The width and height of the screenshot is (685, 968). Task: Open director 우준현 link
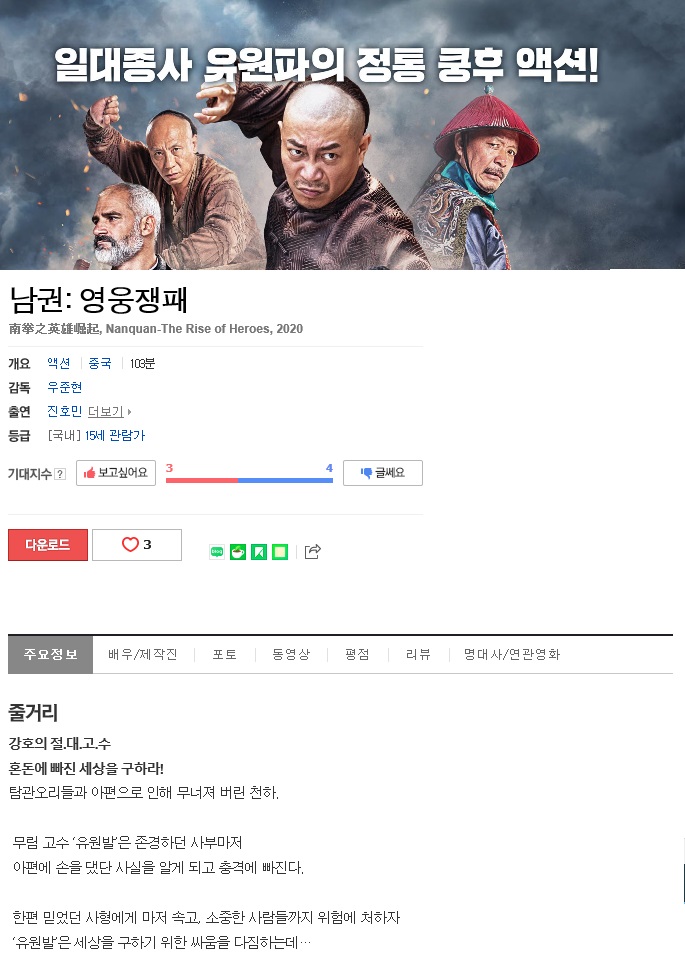(65, 387)
